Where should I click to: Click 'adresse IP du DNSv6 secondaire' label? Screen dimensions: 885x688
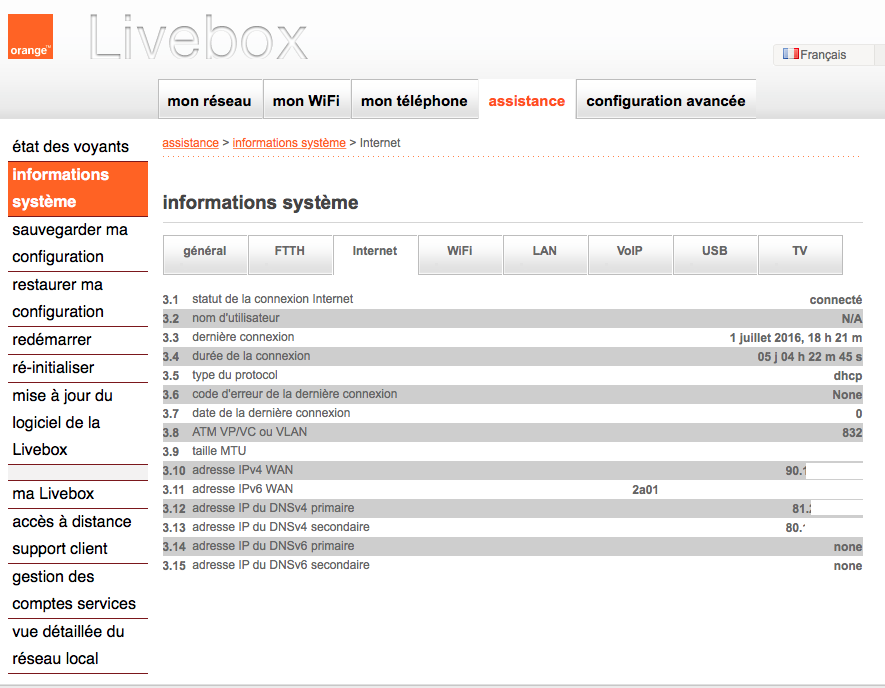(x=281, y=565)
